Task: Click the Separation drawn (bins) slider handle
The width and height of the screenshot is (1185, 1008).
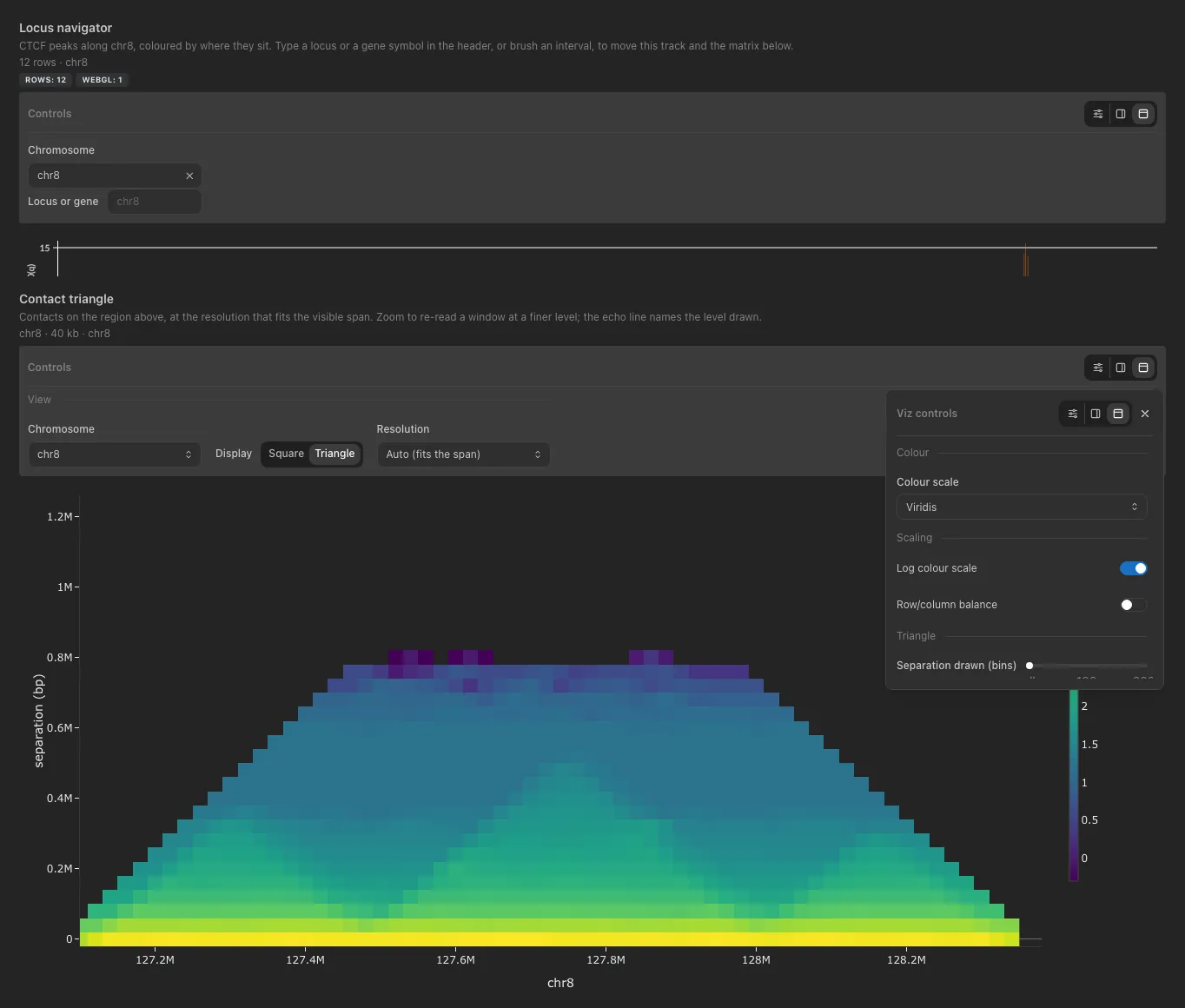Action: click(x=1029, y=666)
